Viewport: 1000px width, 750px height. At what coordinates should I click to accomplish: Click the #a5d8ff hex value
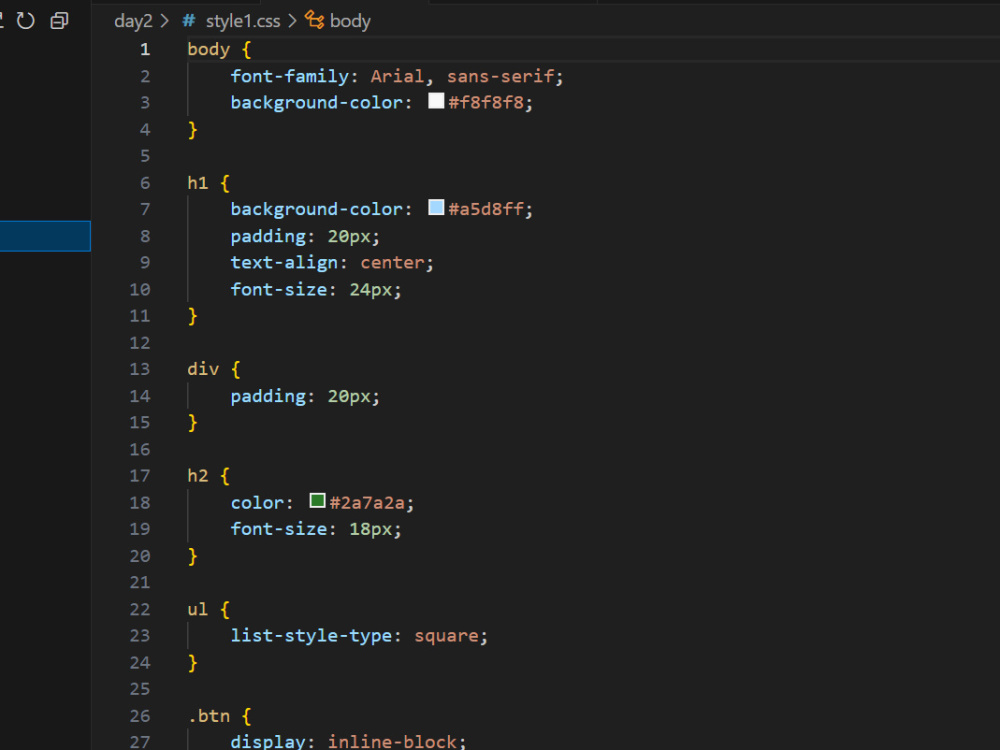[487, 209]
